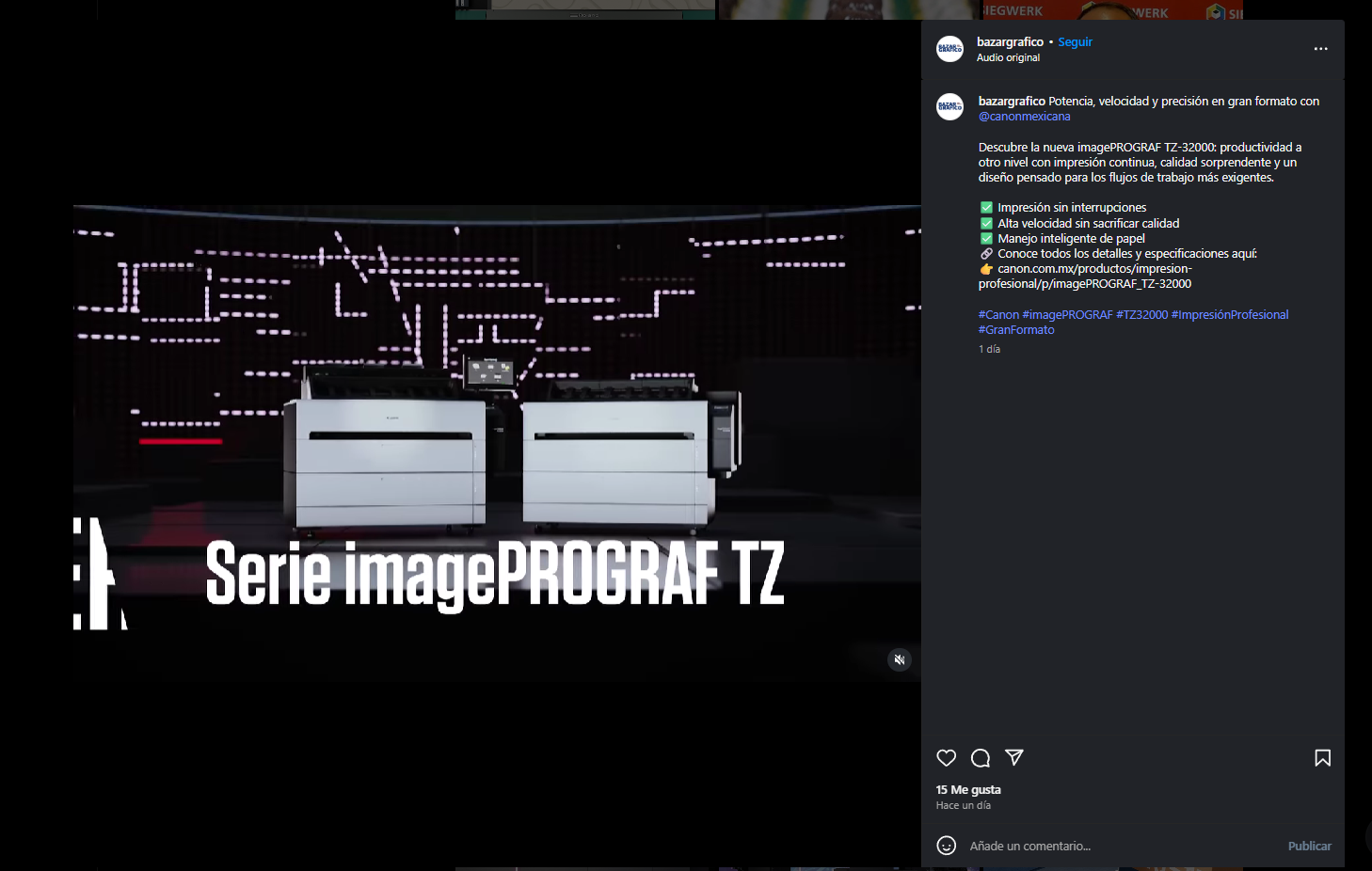
Task: Open bazargrafico avatar beside the caption
Action: pos(950,106)
